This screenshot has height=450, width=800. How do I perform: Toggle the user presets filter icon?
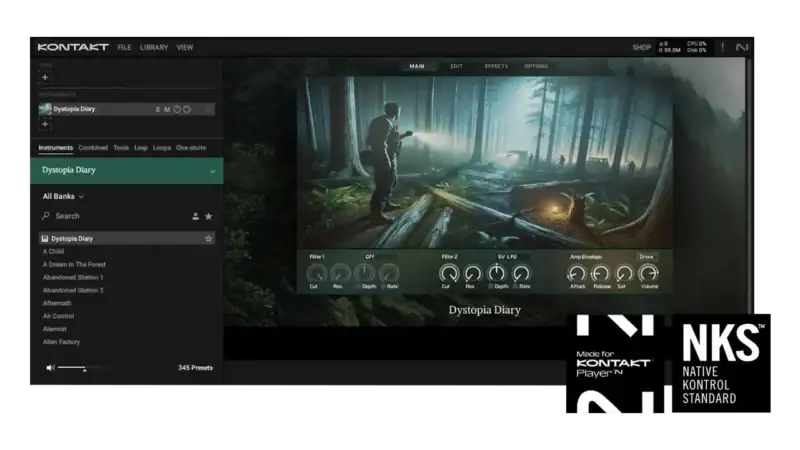pos(195,216)
